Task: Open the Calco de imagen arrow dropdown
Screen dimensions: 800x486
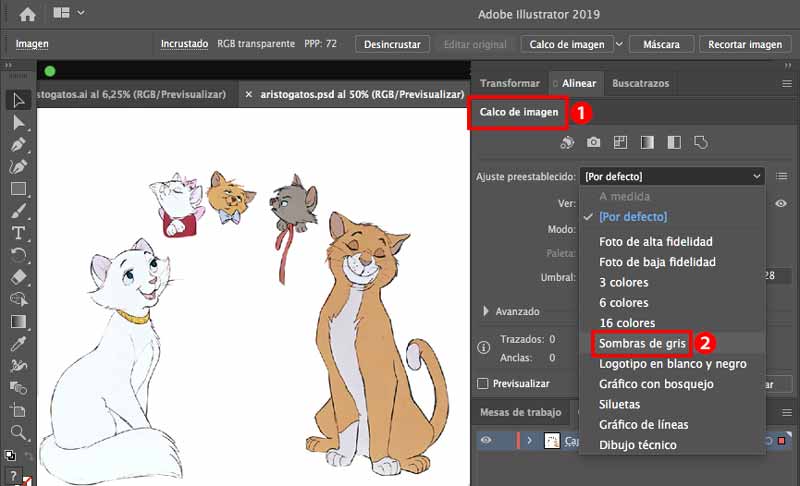Action: click(619, 44)
